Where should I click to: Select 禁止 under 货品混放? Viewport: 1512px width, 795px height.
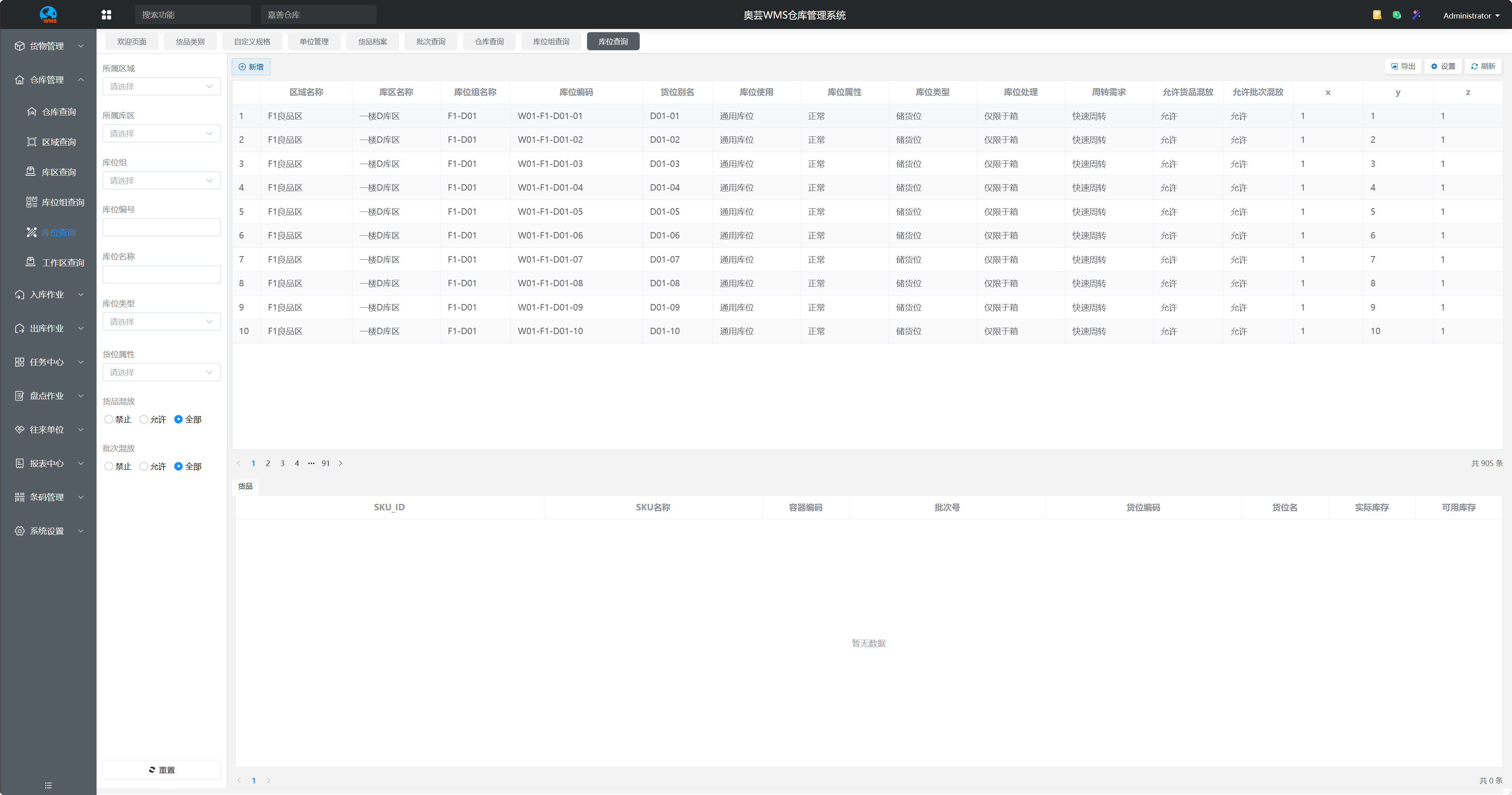pyautogui.click(x=109, y=419)
